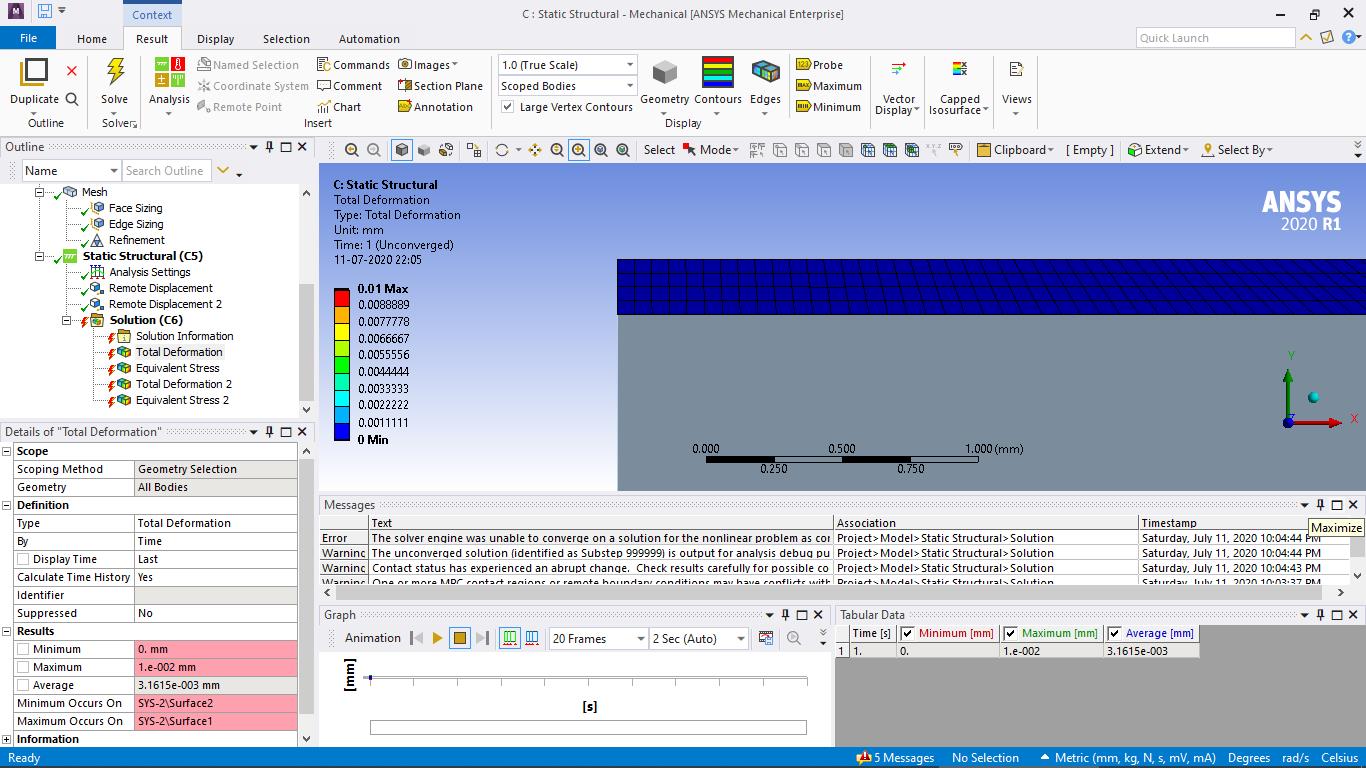
Task: Switch to the Home tab
Action: [x=92, y=39]
